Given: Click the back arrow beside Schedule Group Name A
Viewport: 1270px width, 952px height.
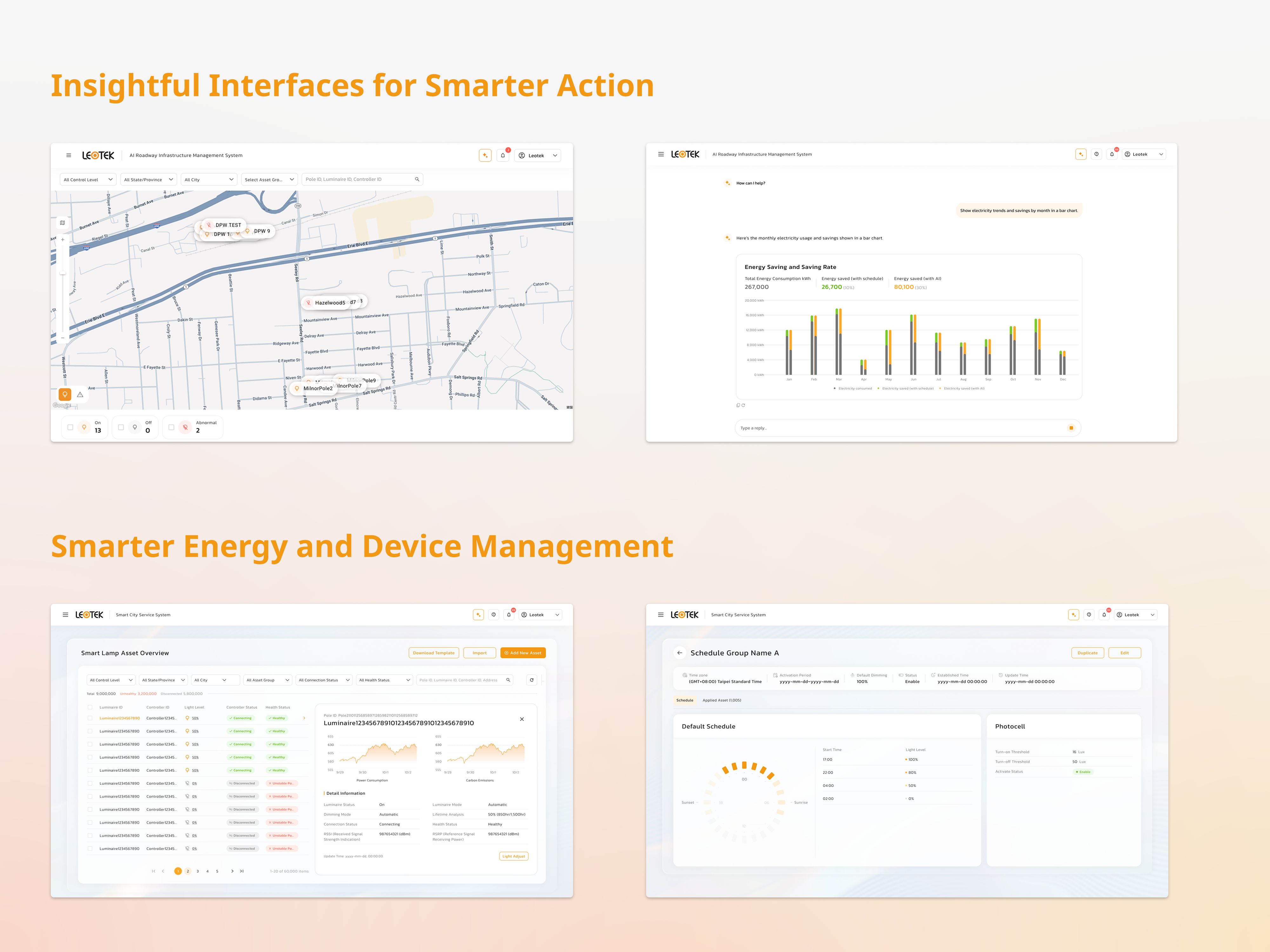Looking at the screenshot, I should 680,653.
